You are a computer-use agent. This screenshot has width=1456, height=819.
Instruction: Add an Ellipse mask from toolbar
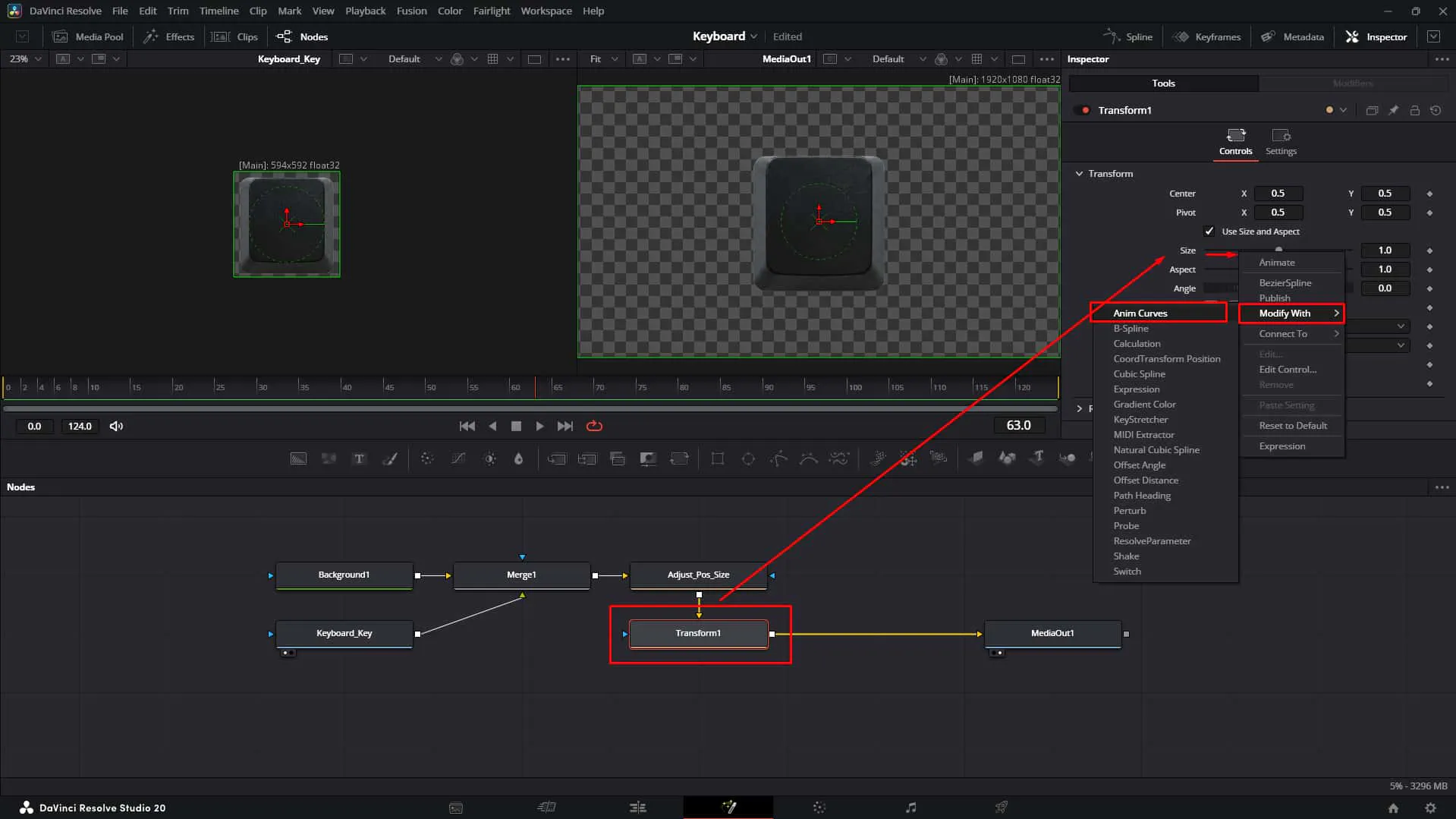click(x=748, y=458)
